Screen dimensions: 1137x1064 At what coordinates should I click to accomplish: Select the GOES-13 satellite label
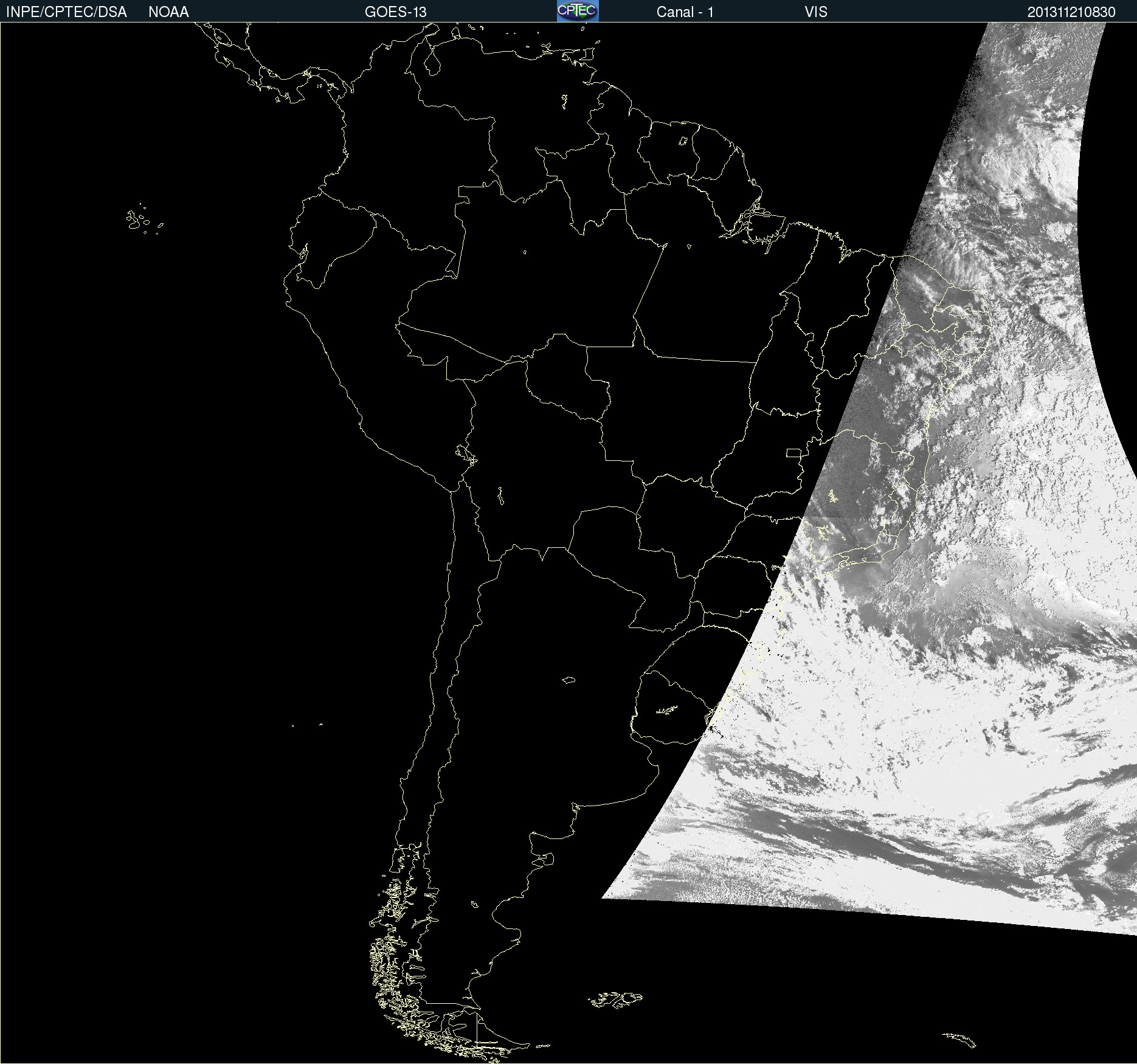click(x=395, y=12)
